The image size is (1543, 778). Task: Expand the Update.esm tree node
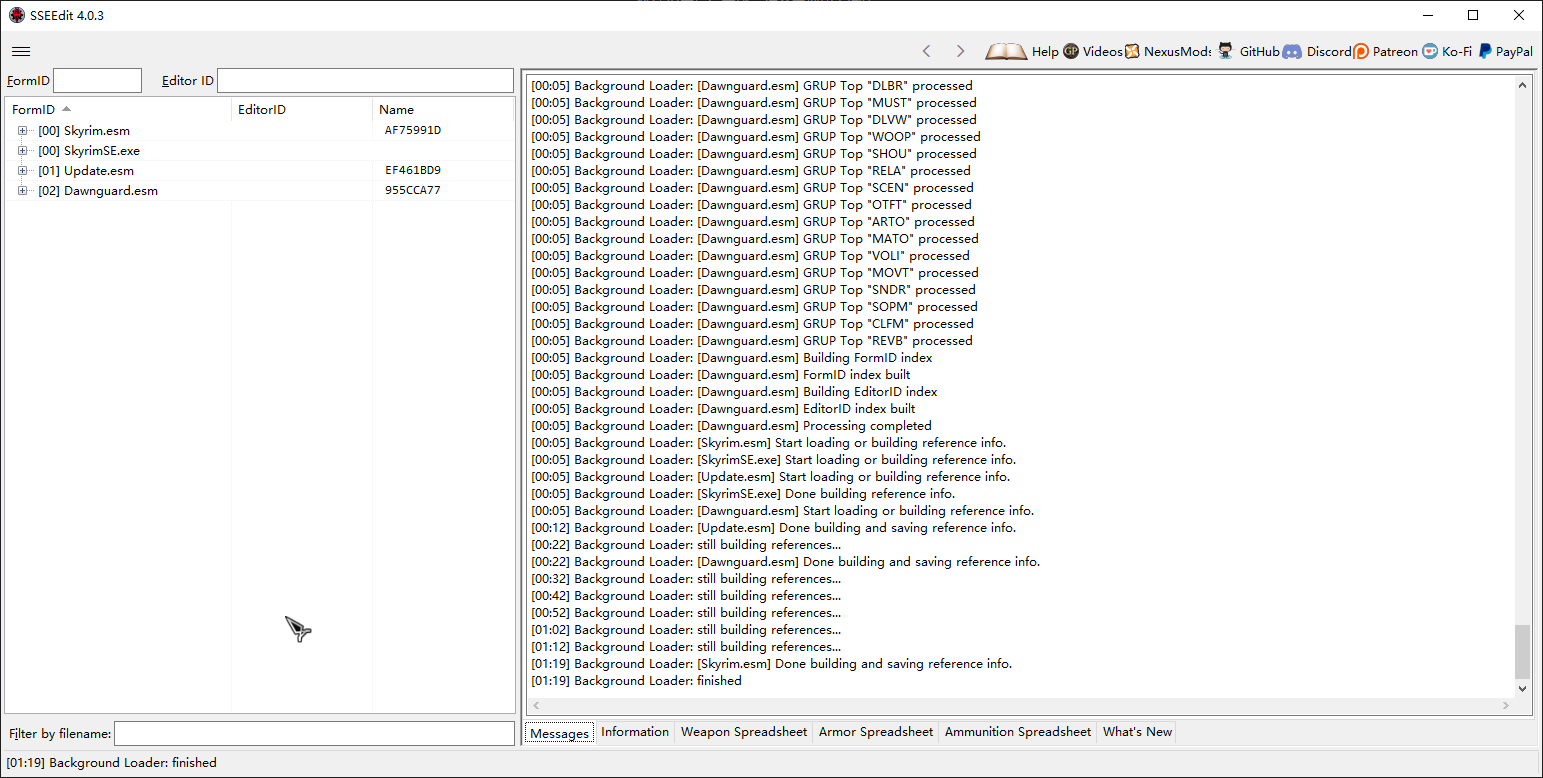point(22,170)
